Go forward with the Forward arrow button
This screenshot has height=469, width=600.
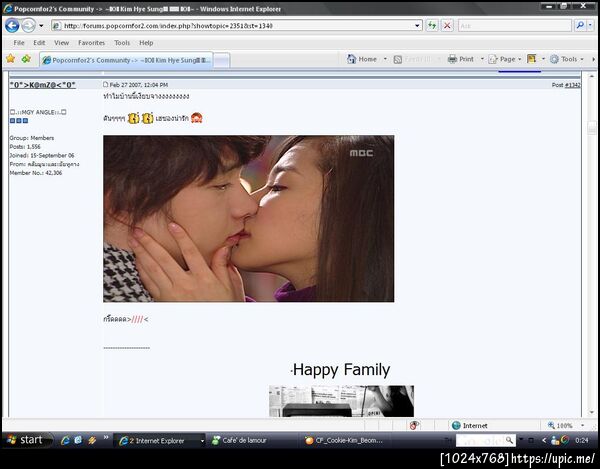point(29,26)
